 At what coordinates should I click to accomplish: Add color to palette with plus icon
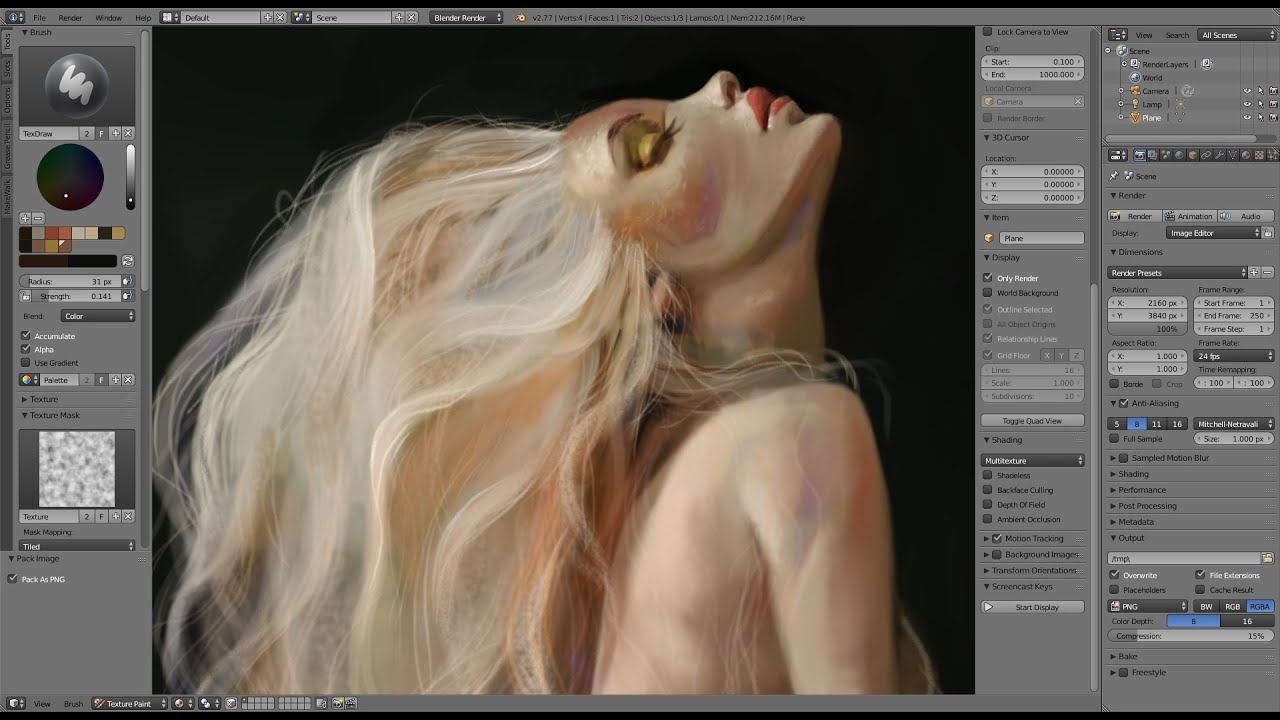pos(25,218)
